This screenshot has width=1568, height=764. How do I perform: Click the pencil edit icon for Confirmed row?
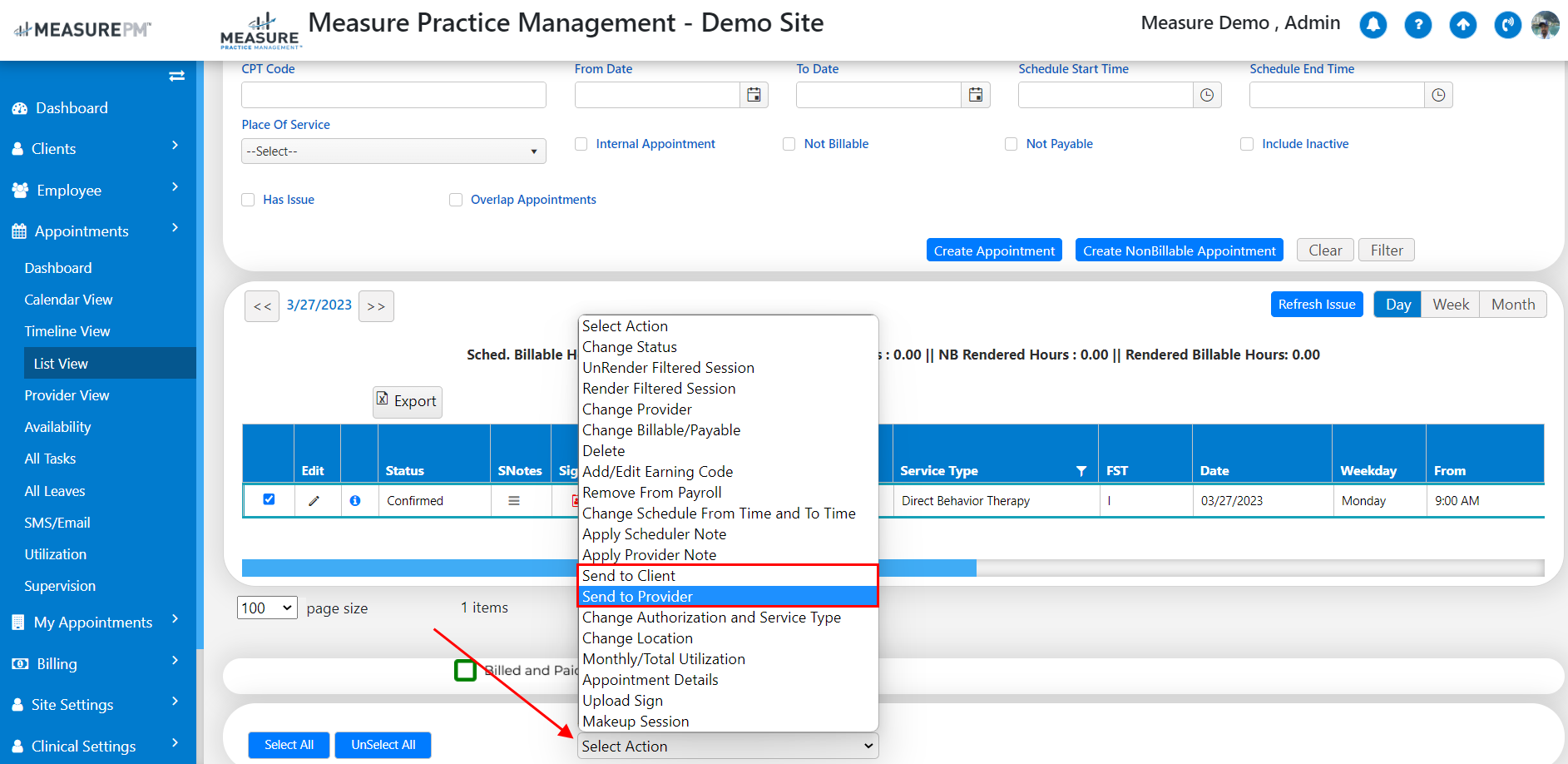coord(314,501)
